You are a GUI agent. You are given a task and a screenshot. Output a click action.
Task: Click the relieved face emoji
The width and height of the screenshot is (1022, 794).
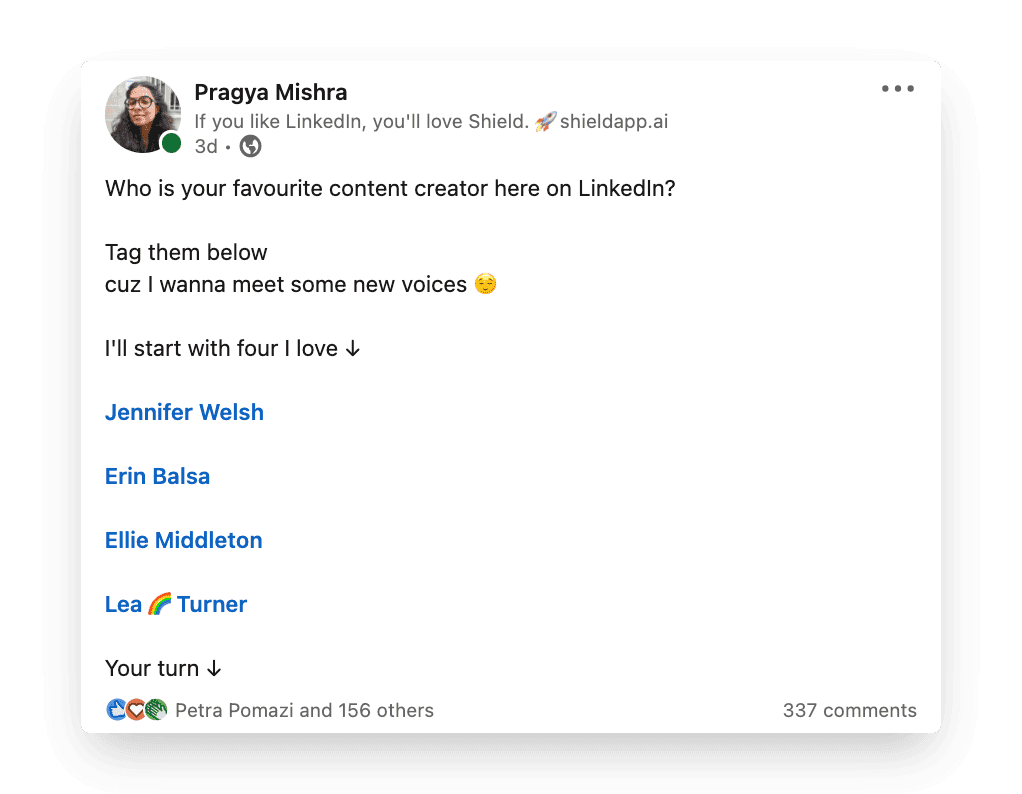[x=486, y=284]
